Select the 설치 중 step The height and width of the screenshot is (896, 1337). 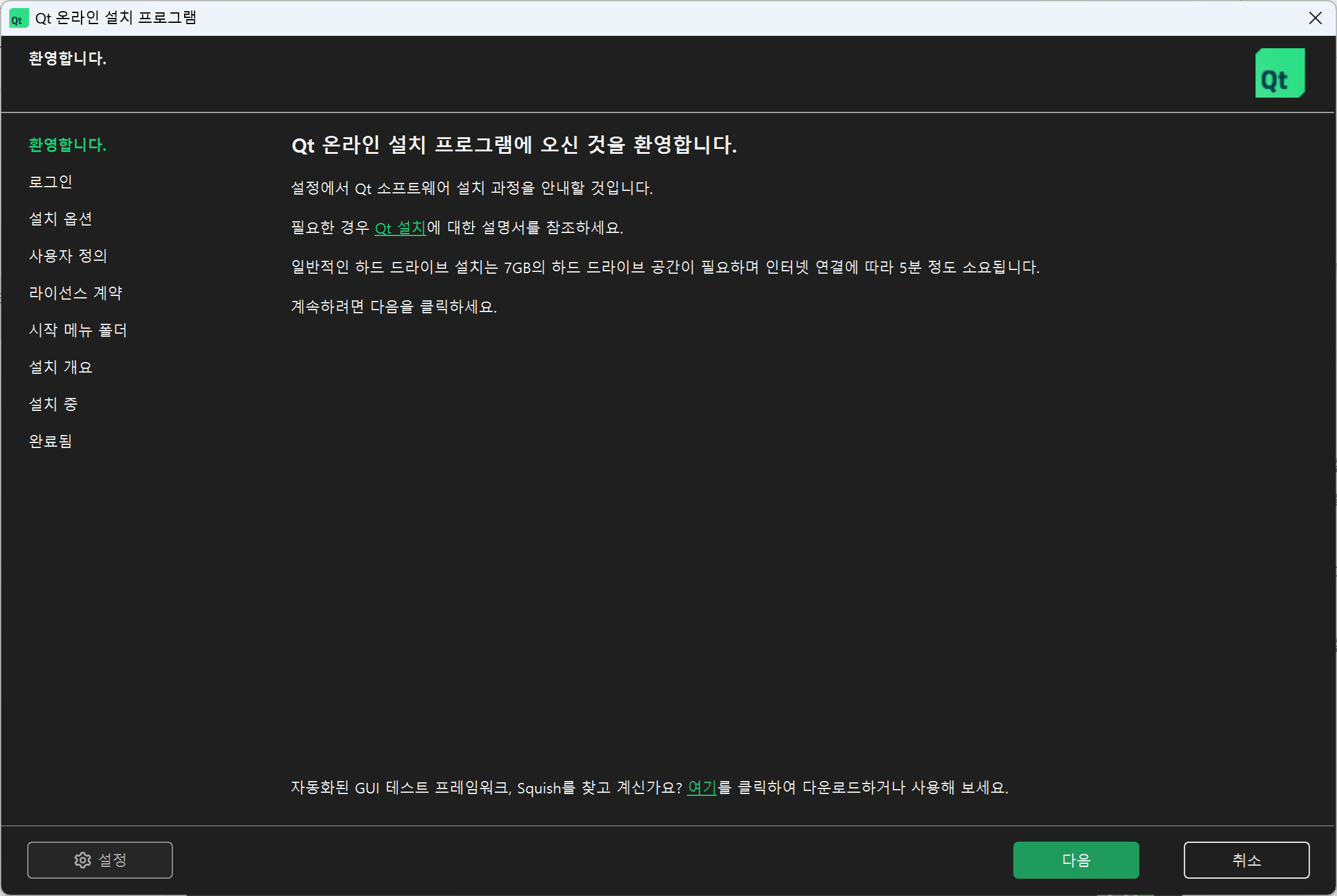pyautogui.click(x=54, y=404)
